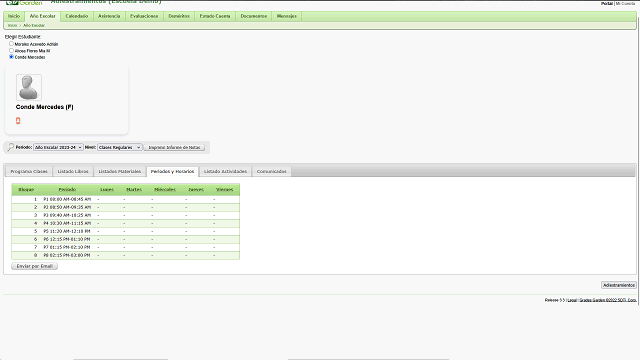
Task: Click the P3 09:40 AM period cell
Action: (67, 215)
